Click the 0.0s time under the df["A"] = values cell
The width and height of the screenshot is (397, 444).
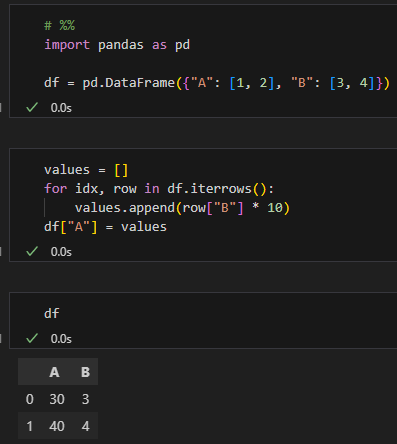click(x=61, y=252)
